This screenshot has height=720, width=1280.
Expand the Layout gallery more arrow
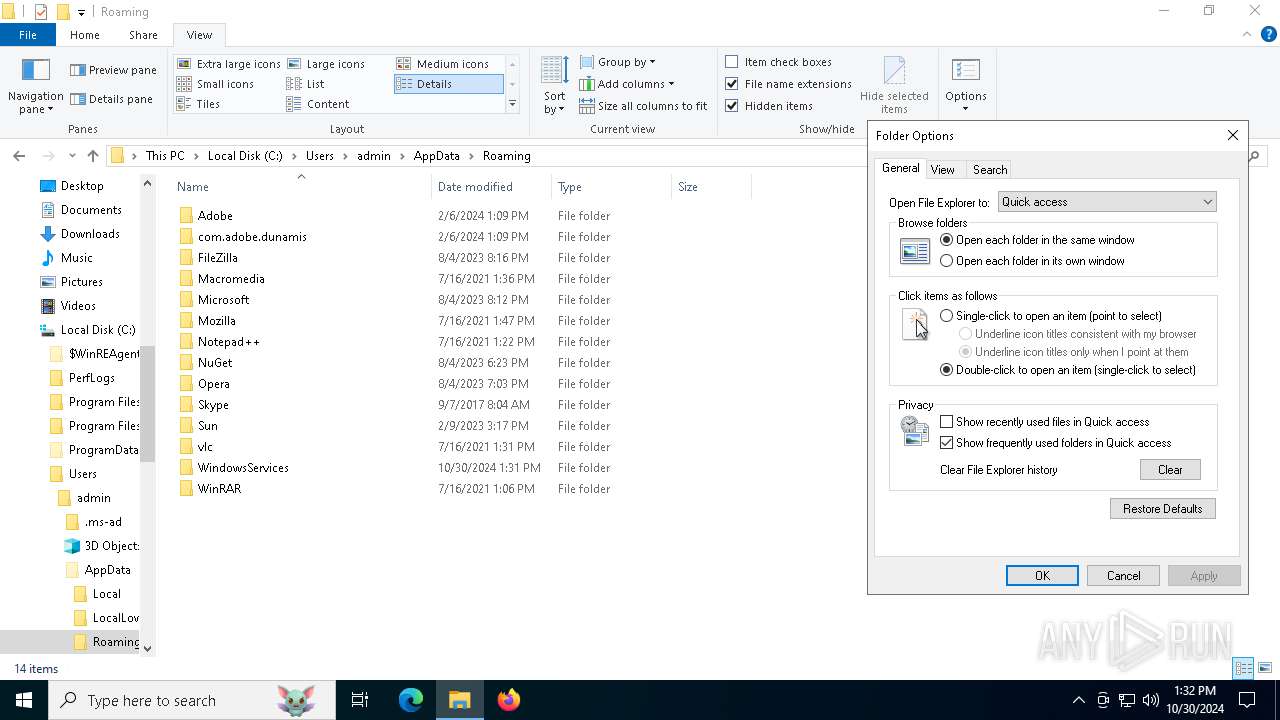point(512,104)
